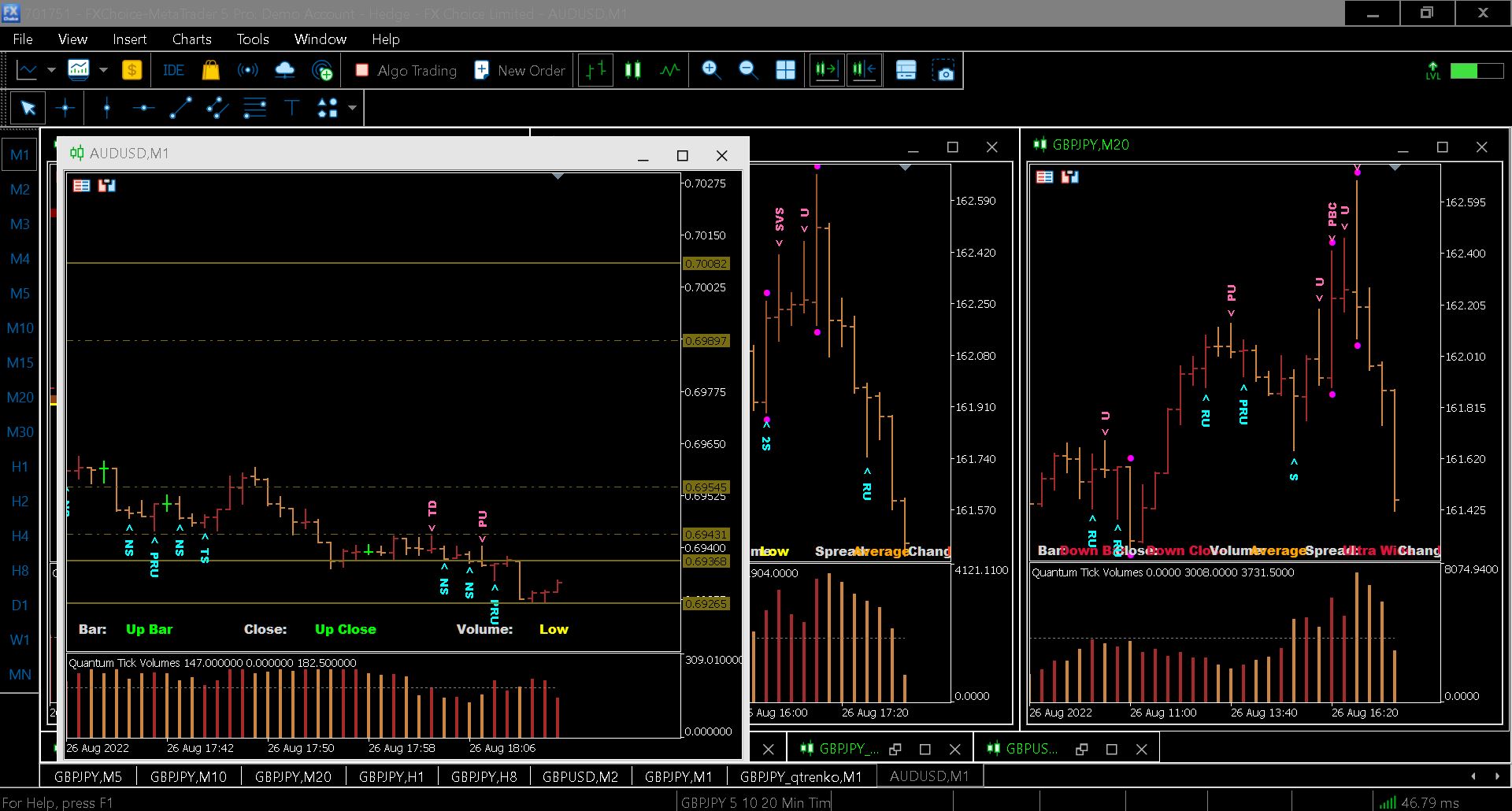Select the cursor arrow tool

[x=28, y=108]
